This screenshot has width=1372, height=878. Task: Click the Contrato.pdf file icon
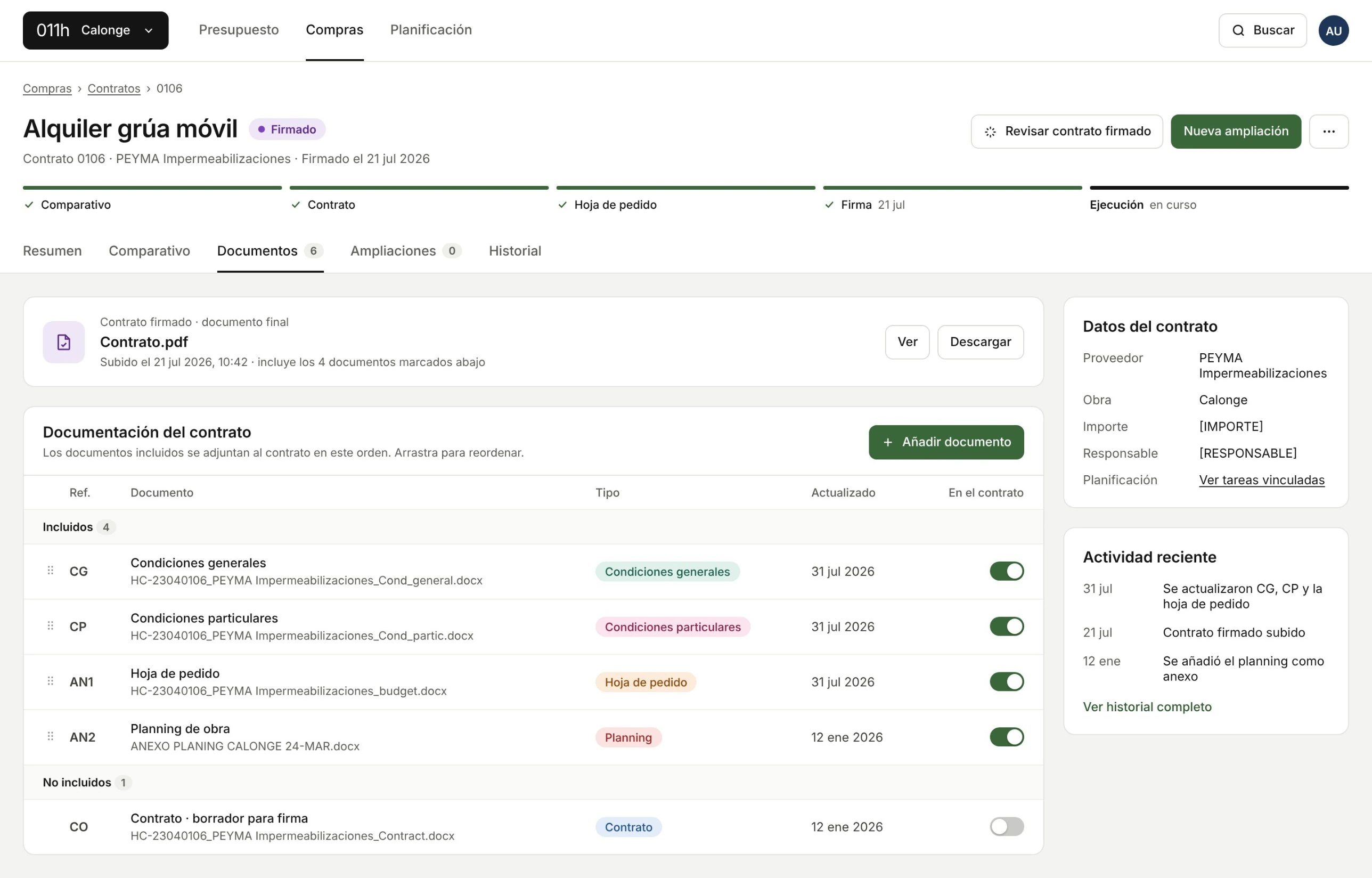[x=64, y=342]
